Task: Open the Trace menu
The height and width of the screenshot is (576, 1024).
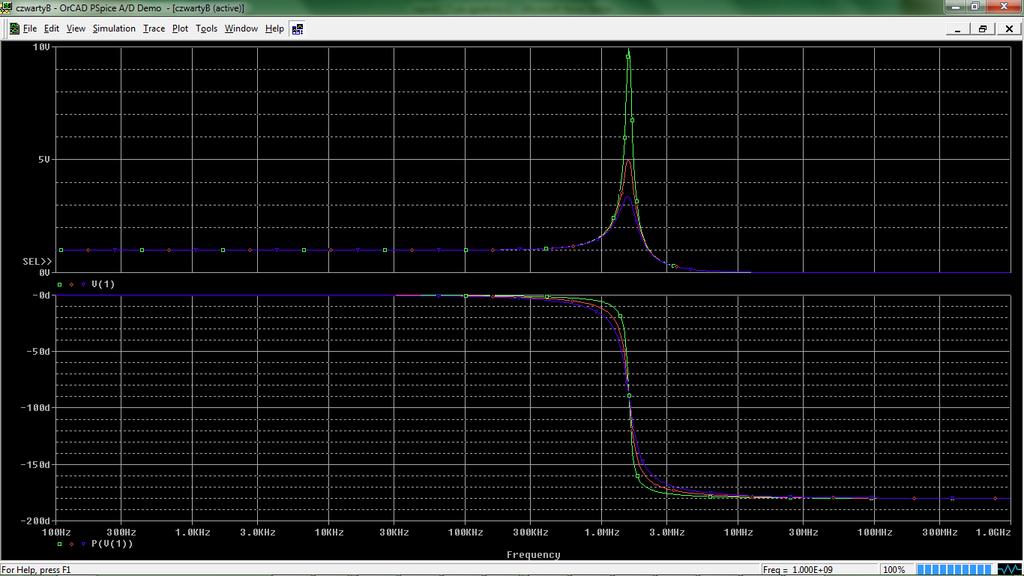Action: pyautogui.click(x=154, y=29)
